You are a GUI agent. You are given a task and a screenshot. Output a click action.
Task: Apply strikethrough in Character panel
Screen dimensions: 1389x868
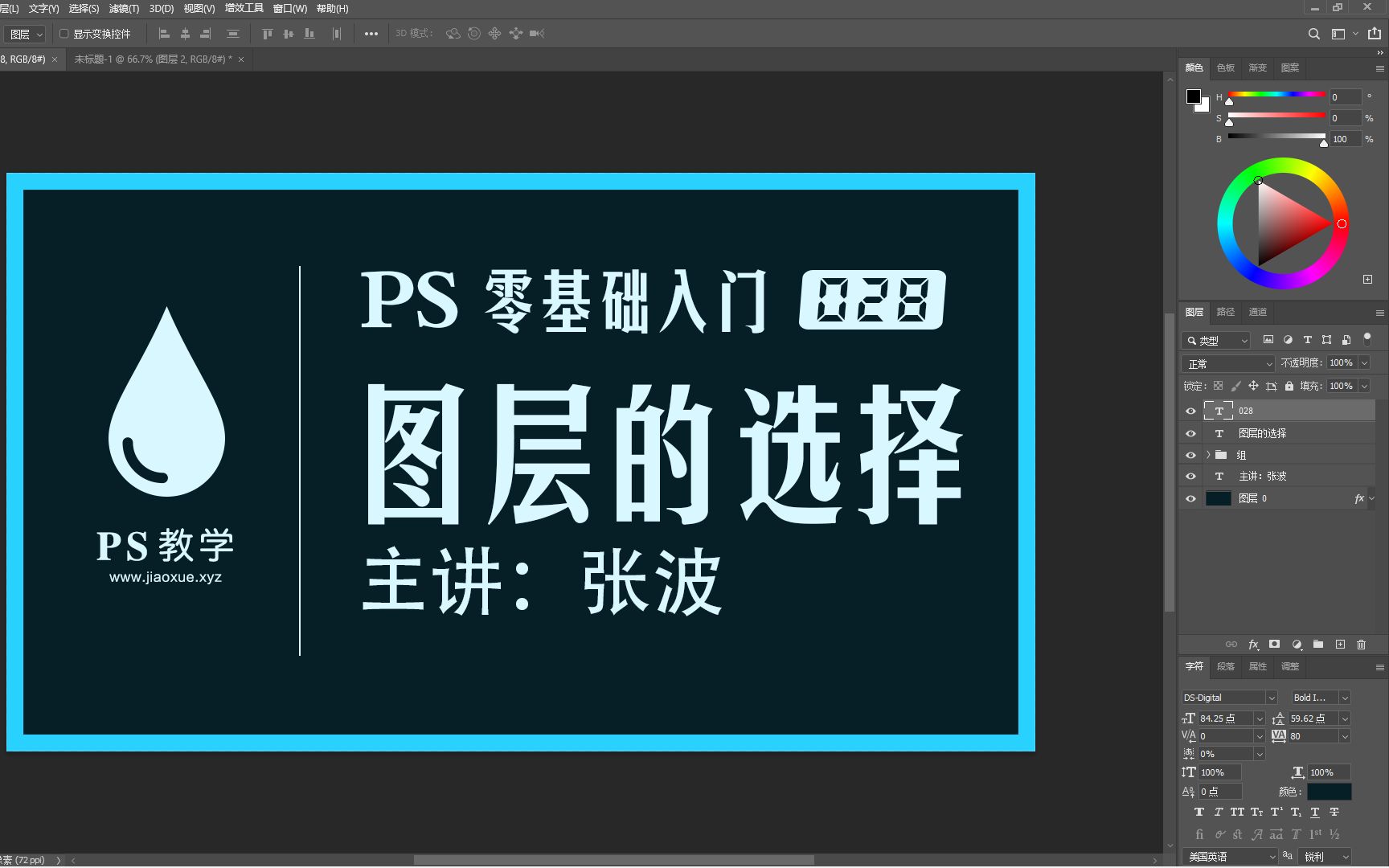[x=1334, y=813]
